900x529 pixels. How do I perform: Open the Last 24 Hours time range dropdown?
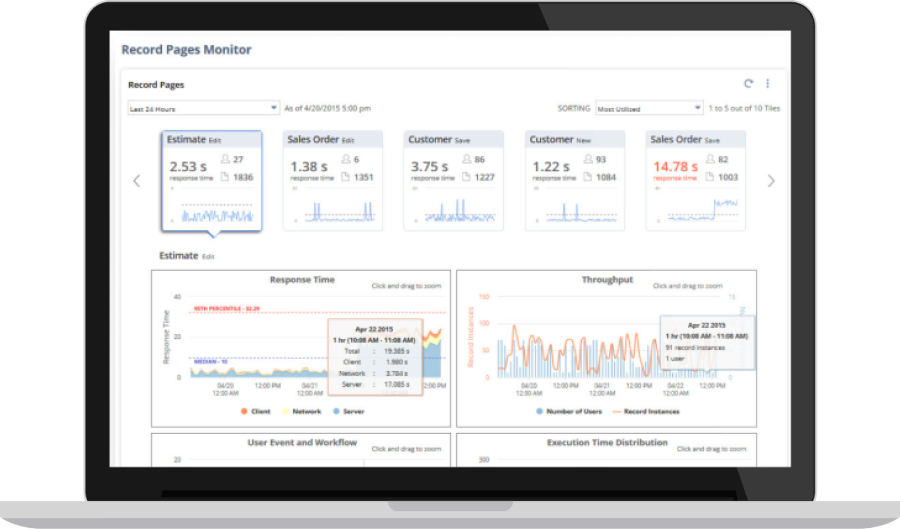203,108
